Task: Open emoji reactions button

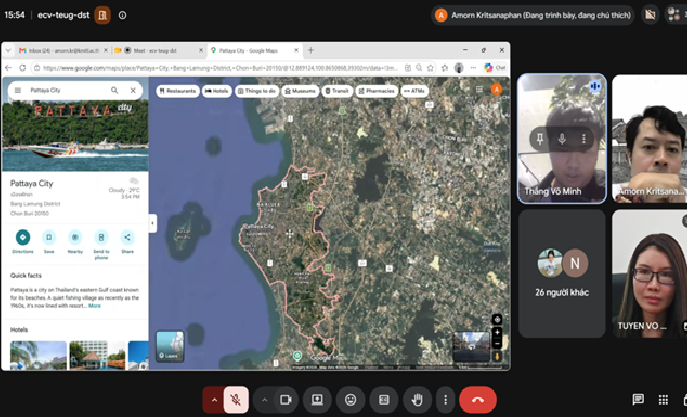Action: point(350,399)
